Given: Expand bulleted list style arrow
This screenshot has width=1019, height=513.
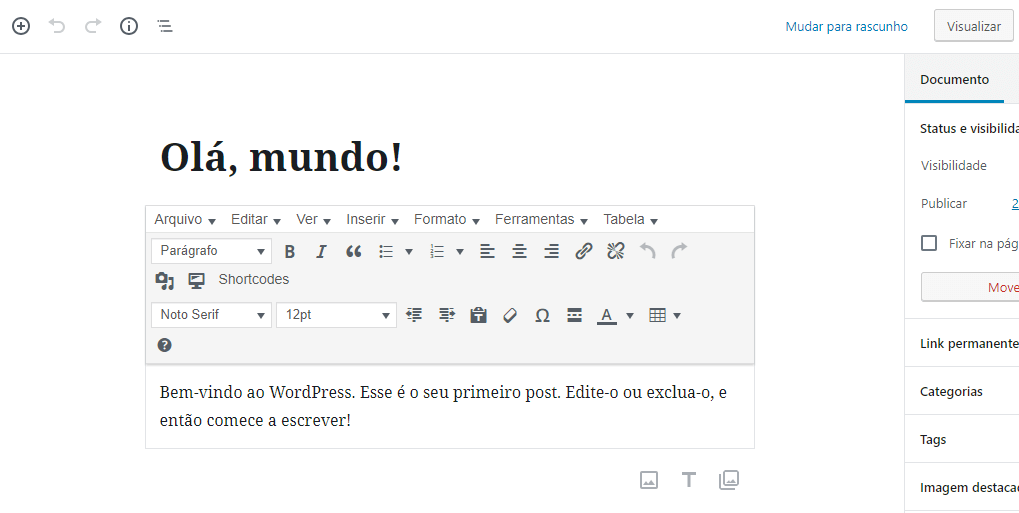Looking at the screenshot, I should pyautogui.click(x=409, y=252).
